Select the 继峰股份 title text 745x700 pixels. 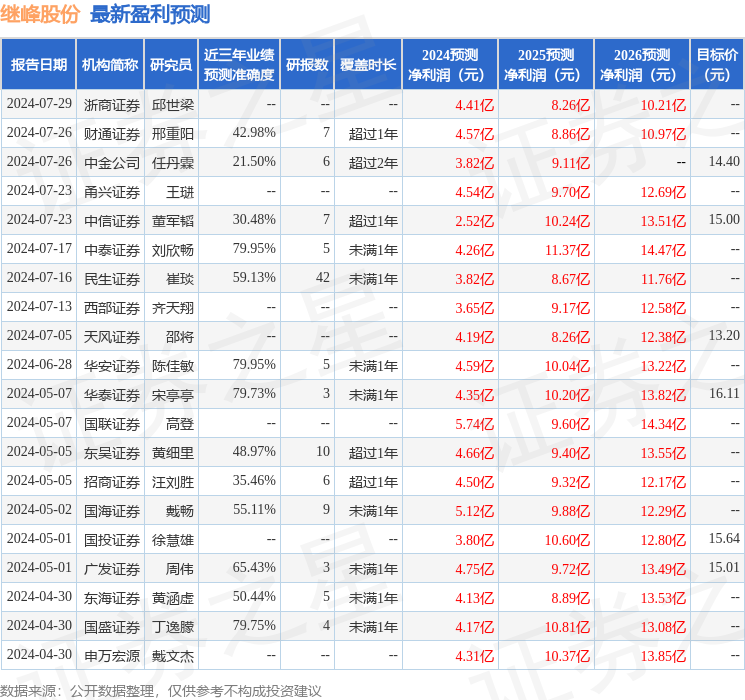coord(40,14)
